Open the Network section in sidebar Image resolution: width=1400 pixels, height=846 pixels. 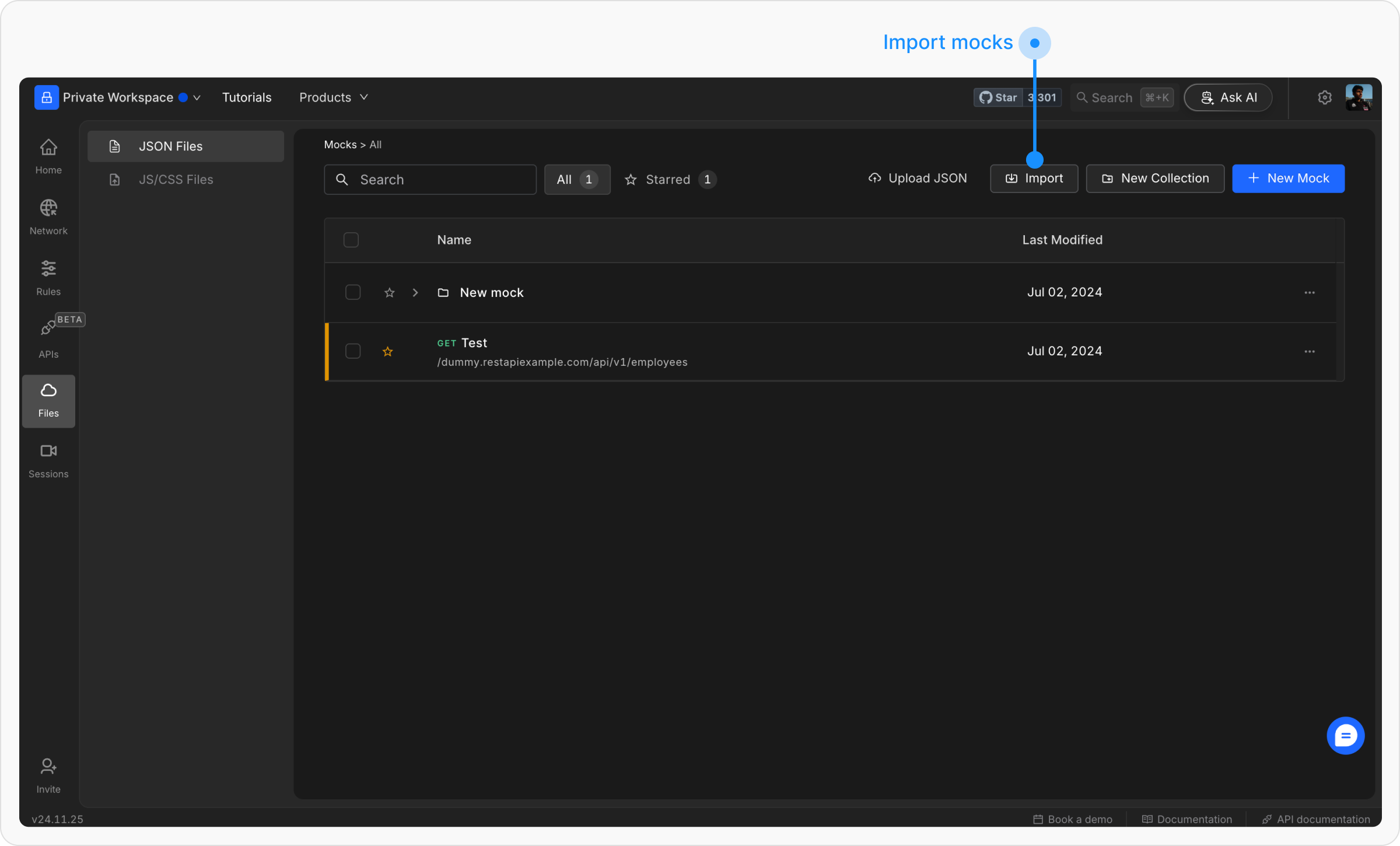pyautogui.click(x=48, y=216)
